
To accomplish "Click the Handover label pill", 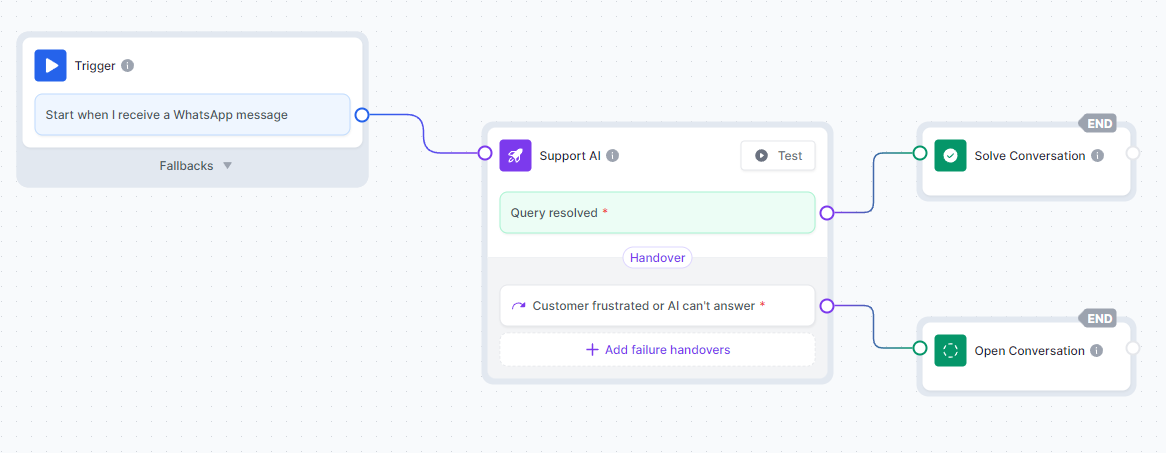I will click(x=657, y=257).
